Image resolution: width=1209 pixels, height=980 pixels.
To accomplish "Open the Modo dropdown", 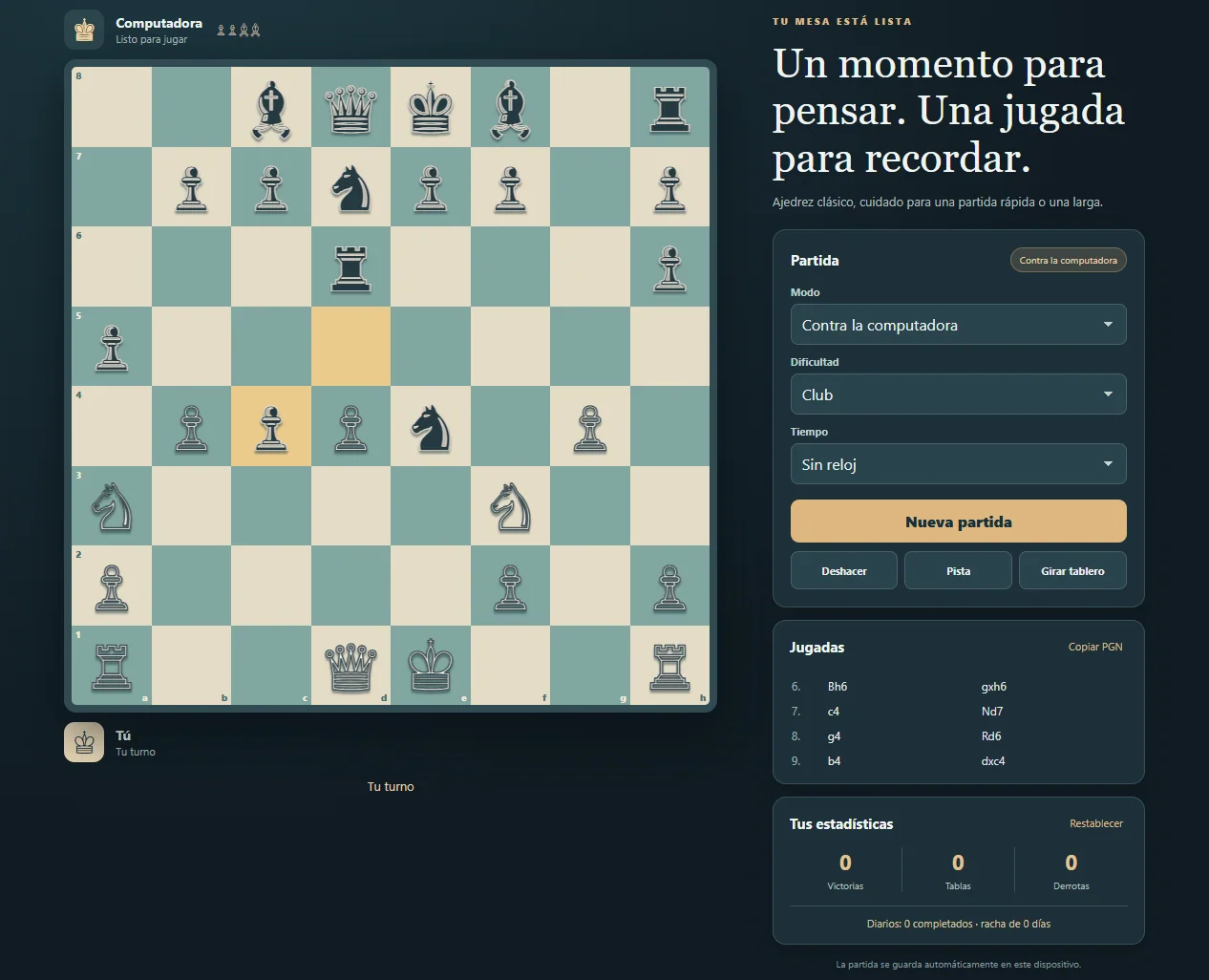I will [958, 325].
